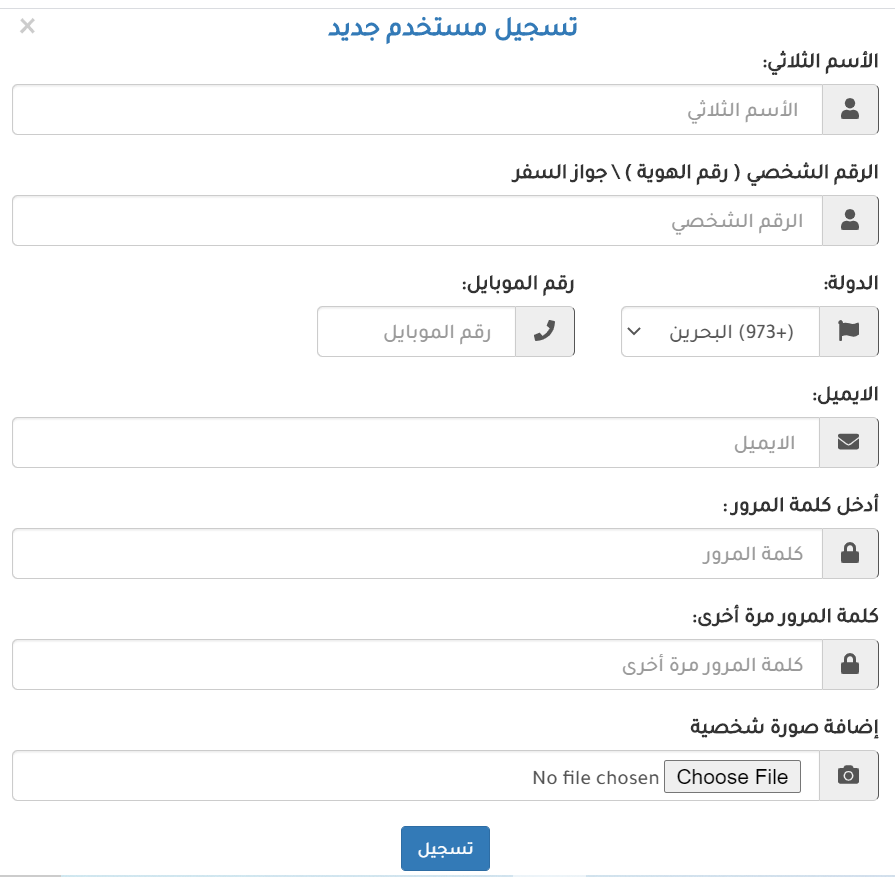Click the lock icon beside password field
The width and height of the screenshot is (895, 877).
(850, 554)
